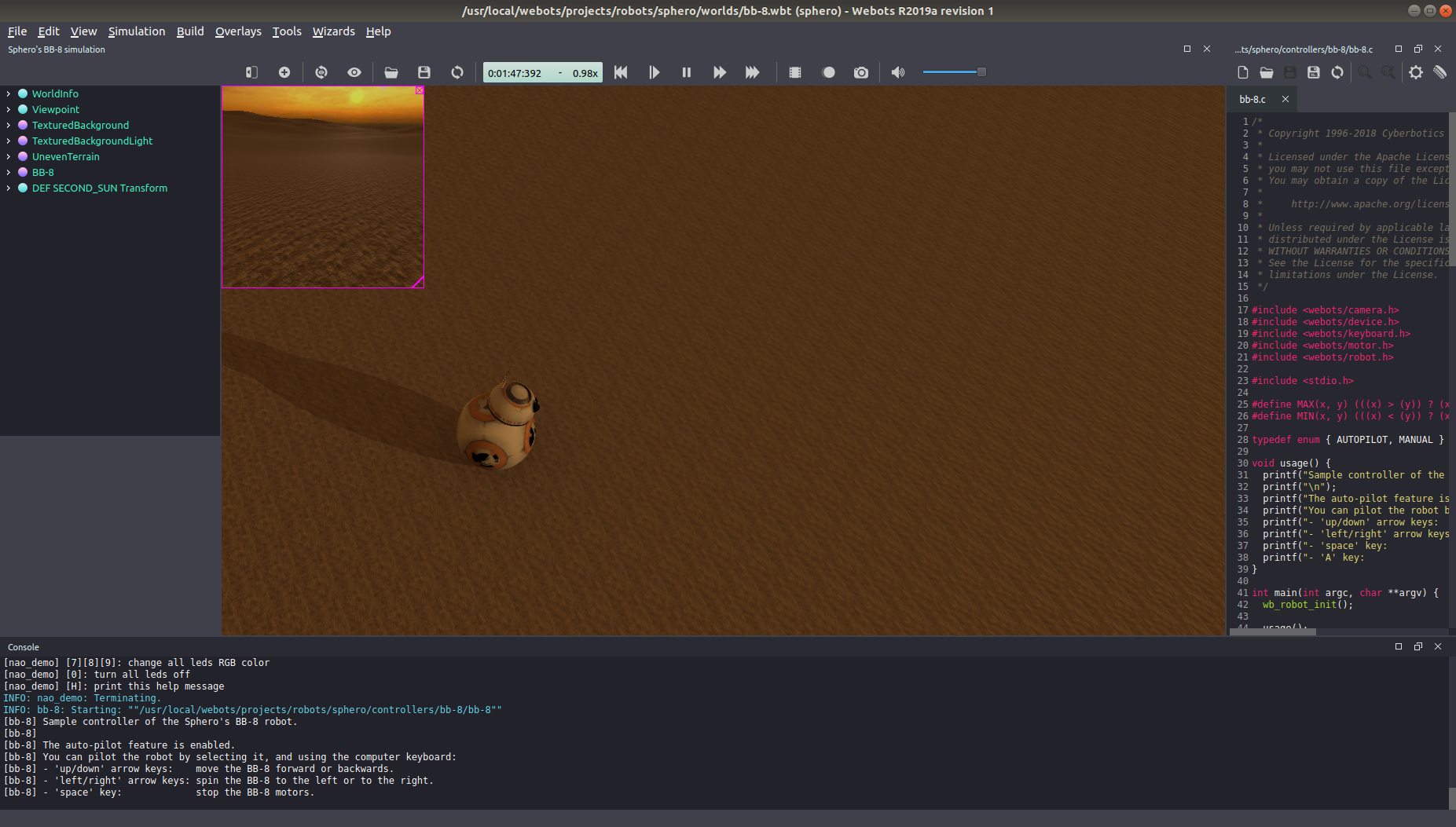
Task: Click the record animation circle icon
Action: point(828,72)
